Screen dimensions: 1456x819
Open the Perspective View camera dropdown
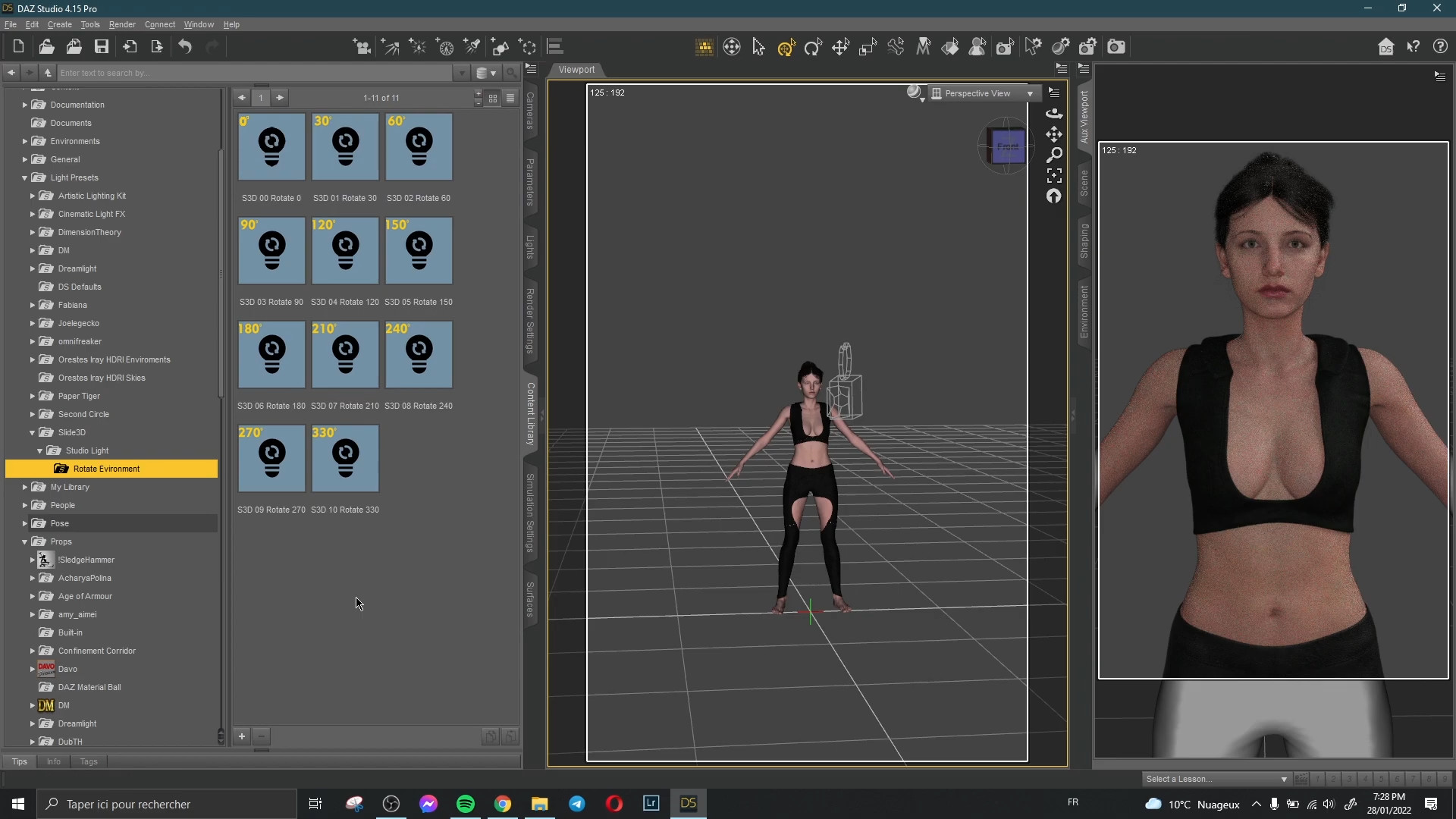[x=984, y=93]
